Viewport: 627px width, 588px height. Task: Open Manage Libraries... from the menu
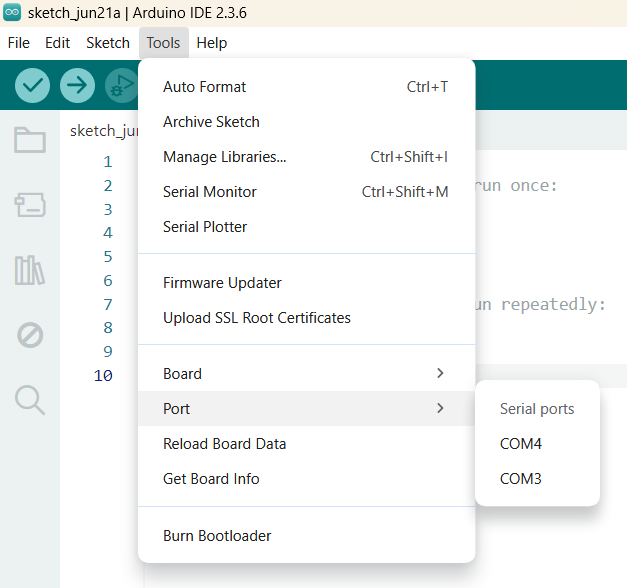(306, 157)
